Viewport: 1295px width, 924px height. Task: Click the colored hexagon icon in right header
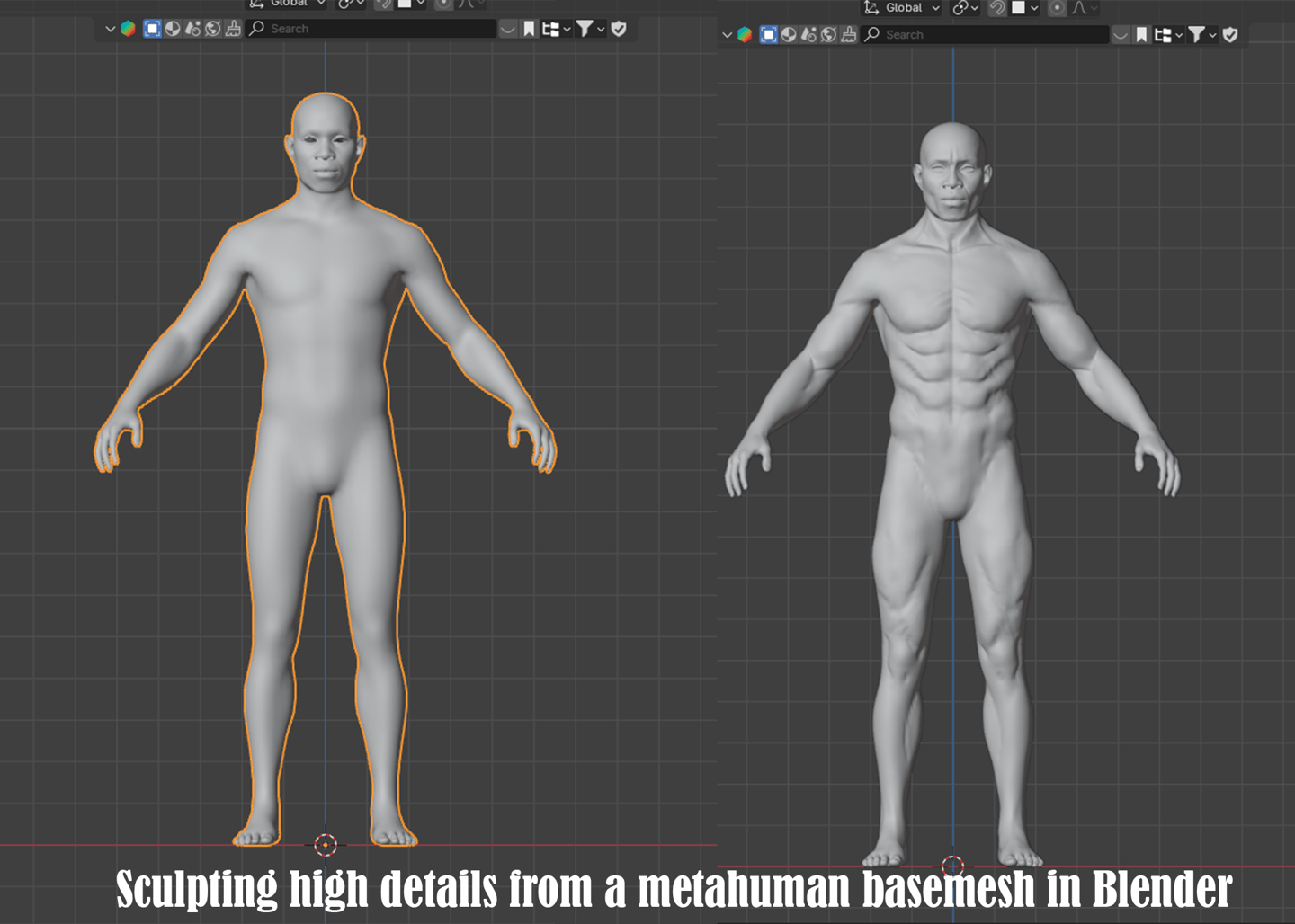[x=745, y=35]
